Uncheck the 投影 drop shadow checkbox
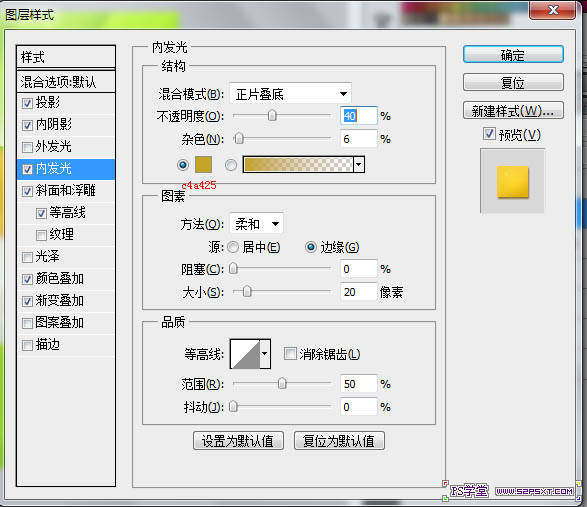Viewport: 587px width, 507px height. [x=27, y=103]
